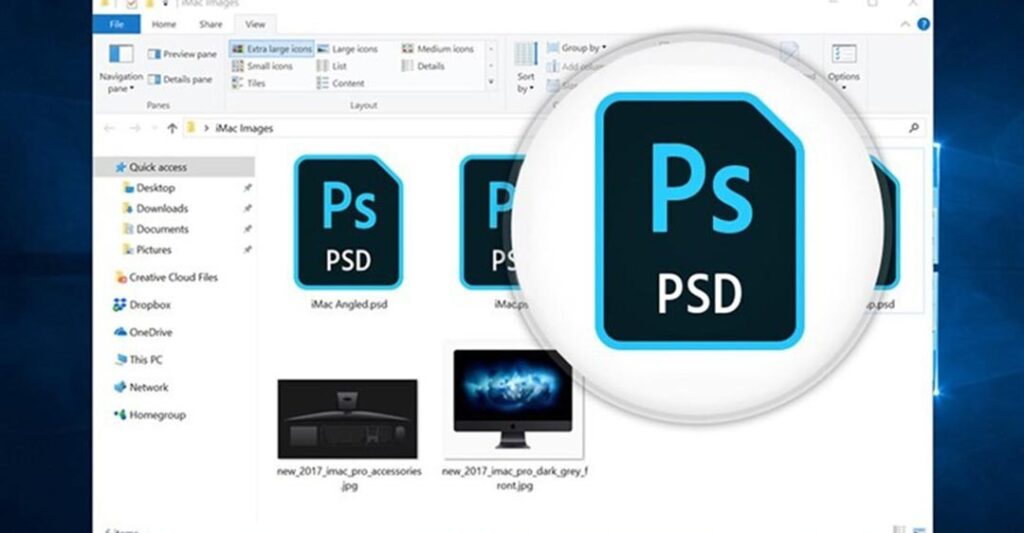Select Large icons layout
The width and height of the screenshot is (1024, 533).
click(347, 49)
